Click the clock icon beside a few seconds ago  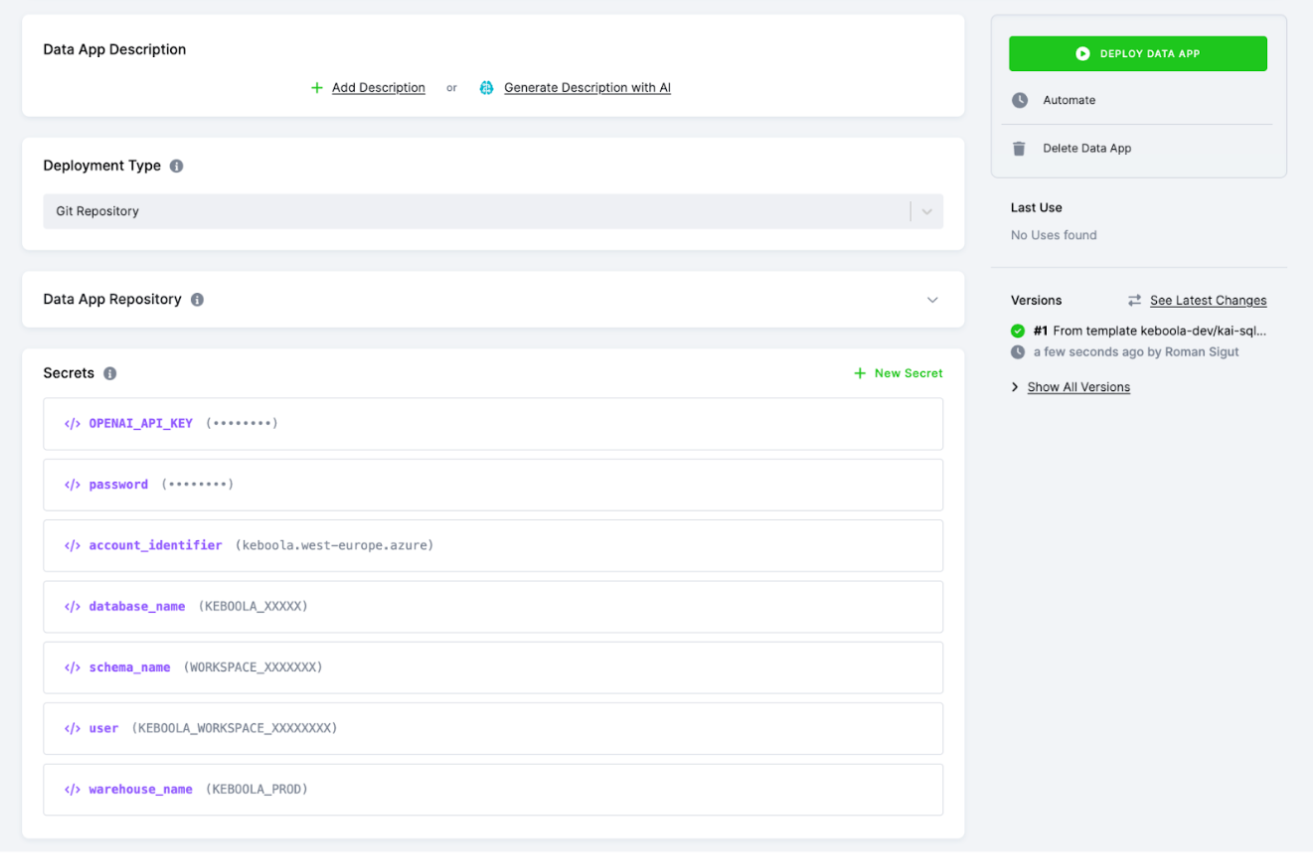(1018, 352)
